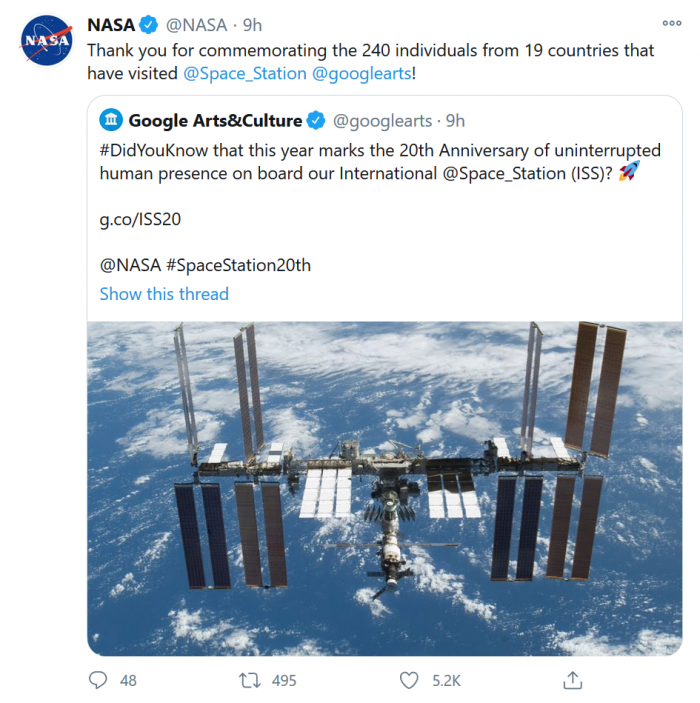Click the #SpaceStation20th hashtag
Screen dimensions: 700x703
pos(238,265)
